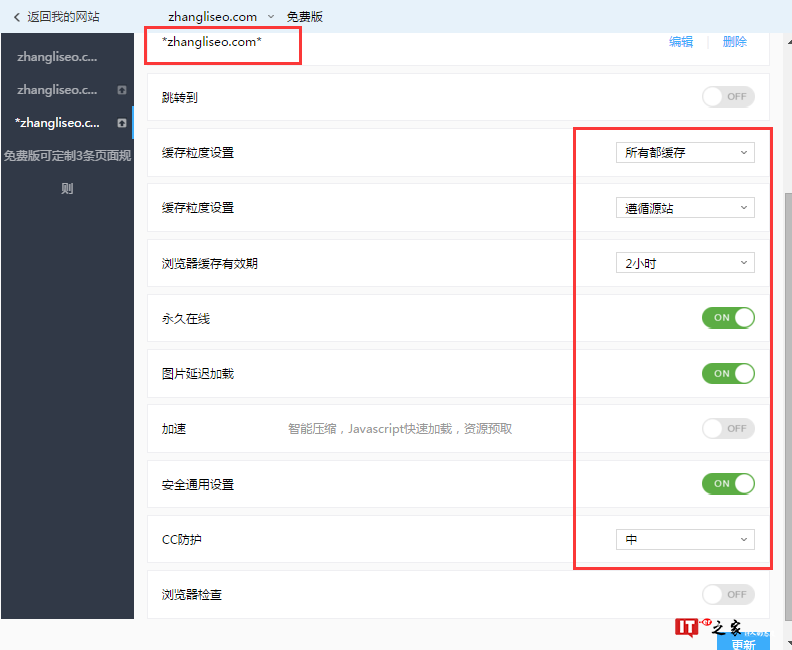Select first zhangliseo.c... rule in sidebar
The height and width of the screenshot is (650, 792).
point(57,57)
